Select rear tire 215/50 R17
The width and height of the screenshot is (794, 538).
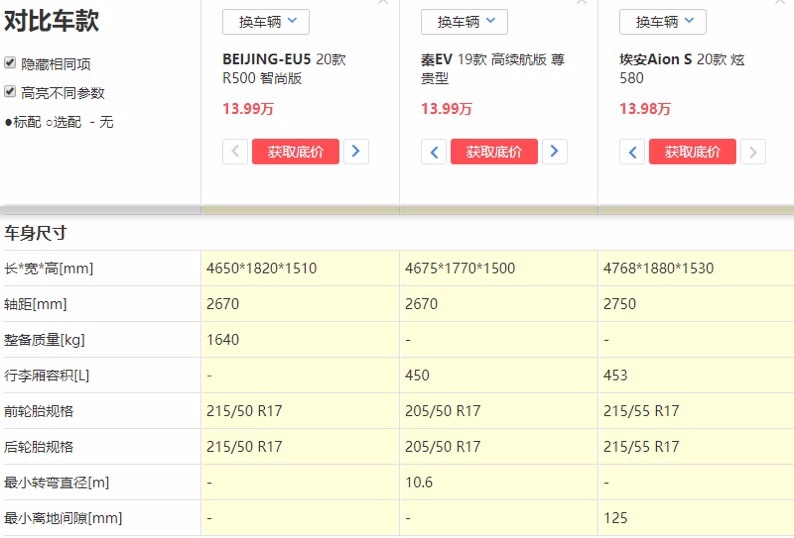click(x=244, y=447)
